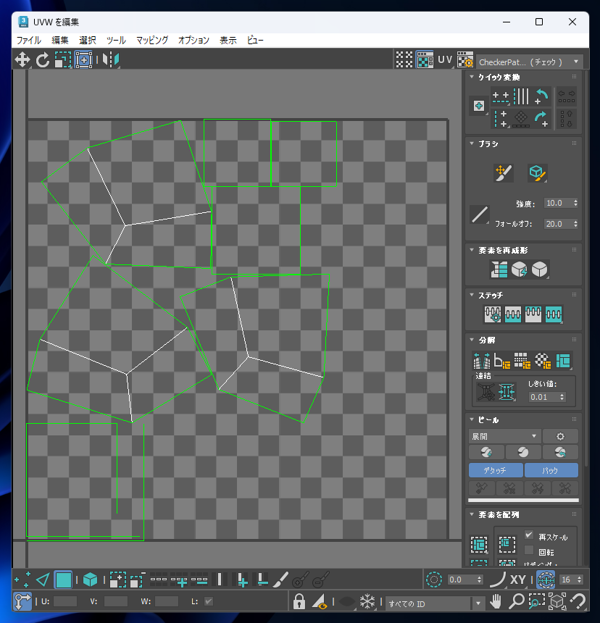Image resolution: width=600 pixels, height=623 pixels.
Task: Open texture checker options icon
Action: pyautogui.click(x=465, y=60)
